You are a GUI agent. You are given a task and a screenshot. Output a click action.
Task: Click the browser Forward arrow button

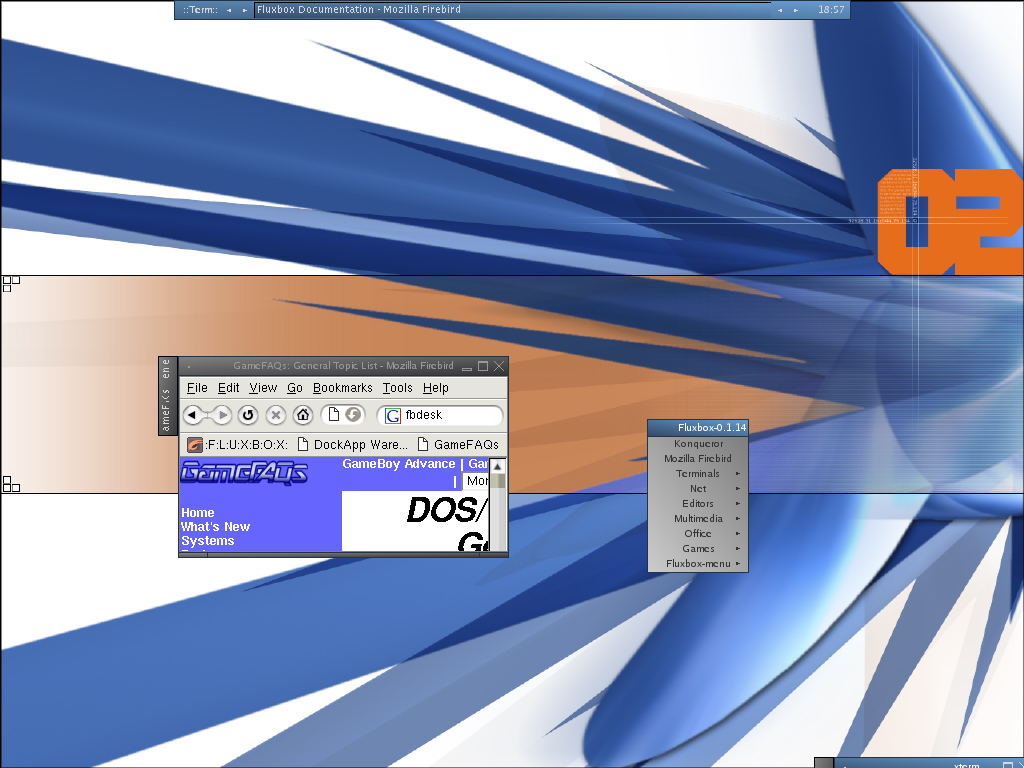(x=223, y=415)
